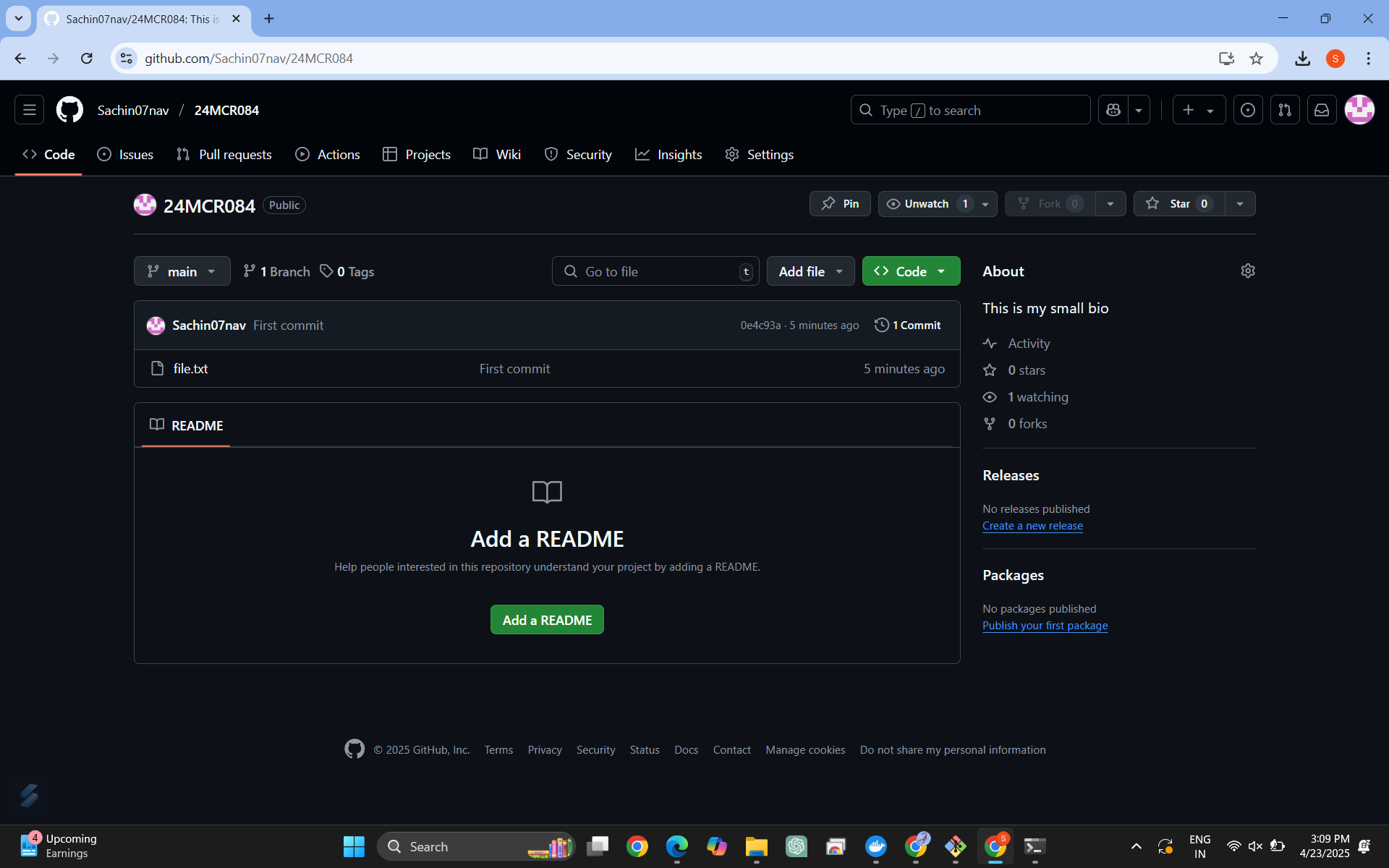Screen dimensions: 1389x868
Task: Reload the page with browser refresh icon
Action: pos(87,59)
